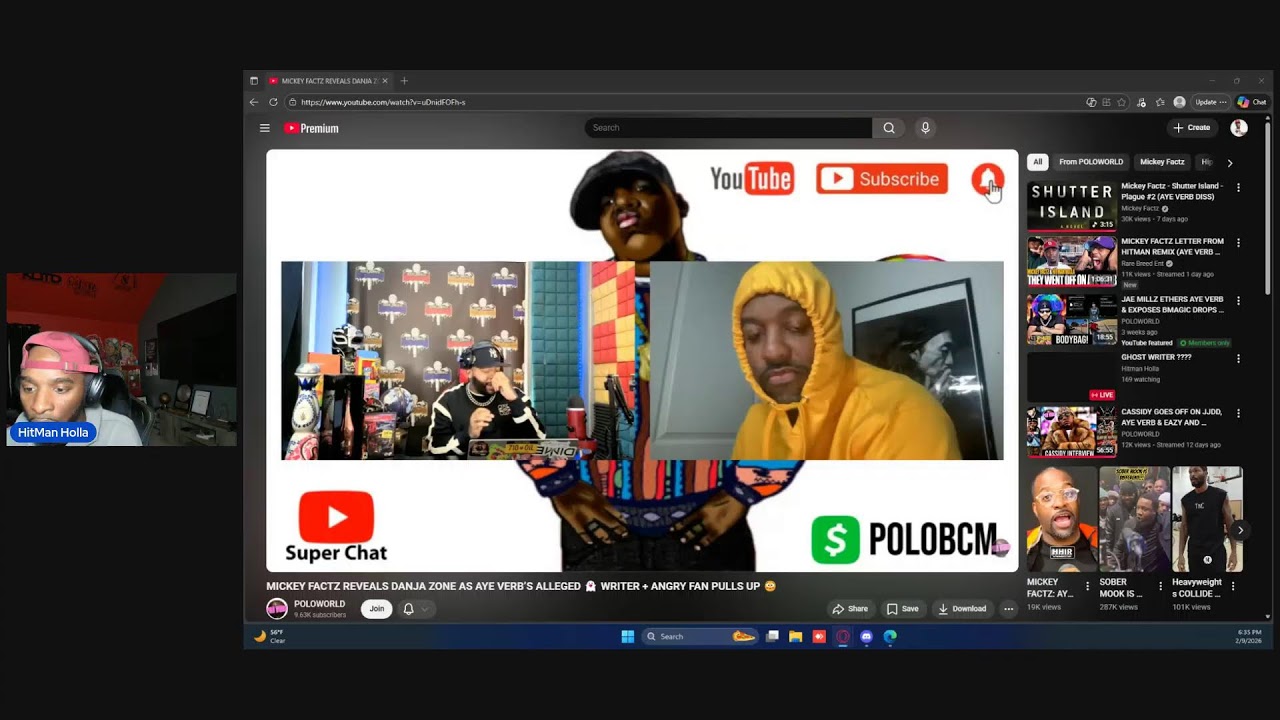Join the POLOWORLD channel membership
The width and height of the screenshot is (1280, 720).
(x=377, y=608)
